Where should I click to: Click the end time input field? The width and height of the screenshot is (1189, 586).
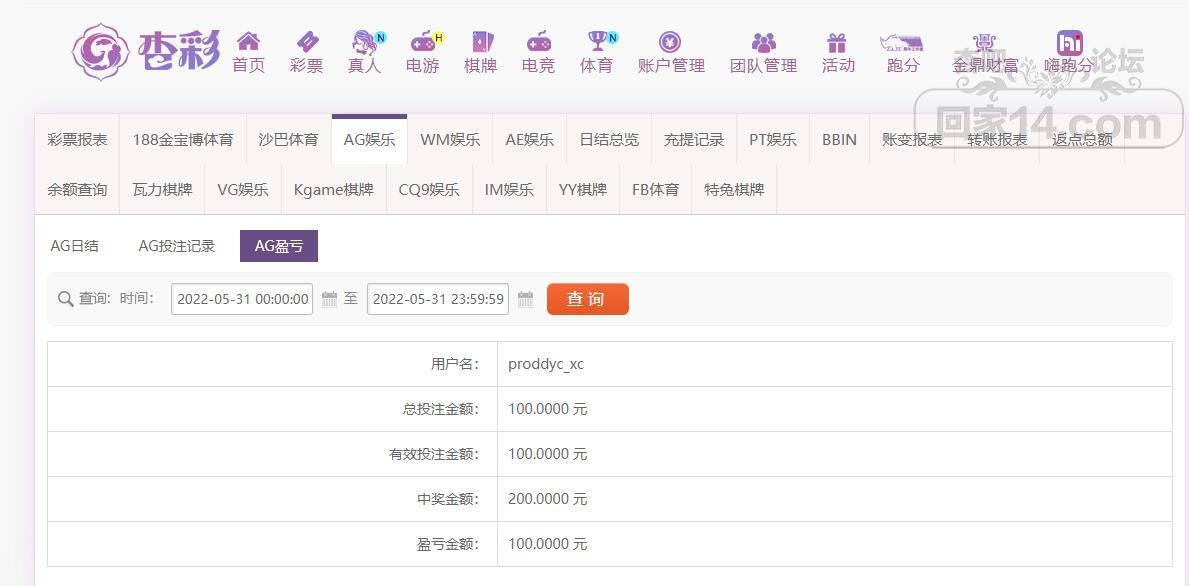click(437, 299)
